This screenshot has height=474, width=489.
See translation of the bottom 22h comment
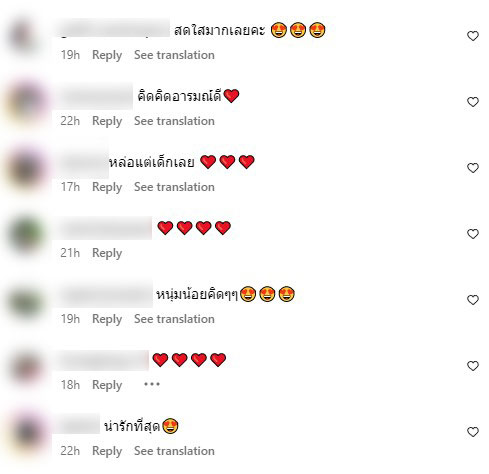coord(174,451)
